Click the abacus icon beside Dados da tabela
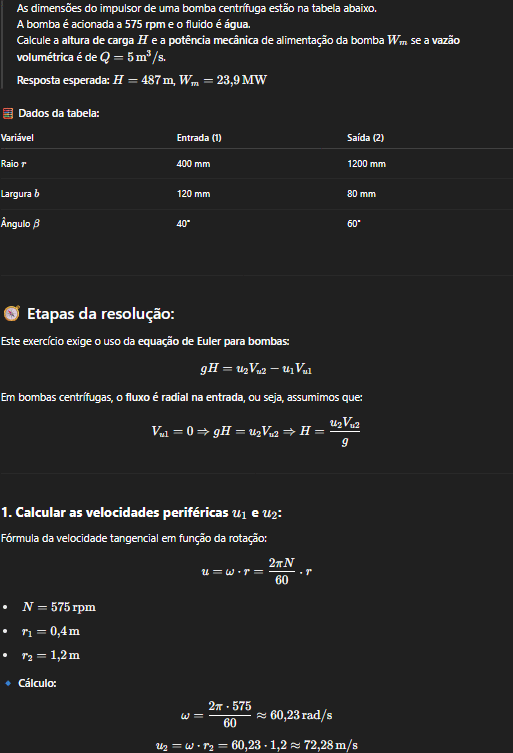513x753 pixels. coord(8,113)
